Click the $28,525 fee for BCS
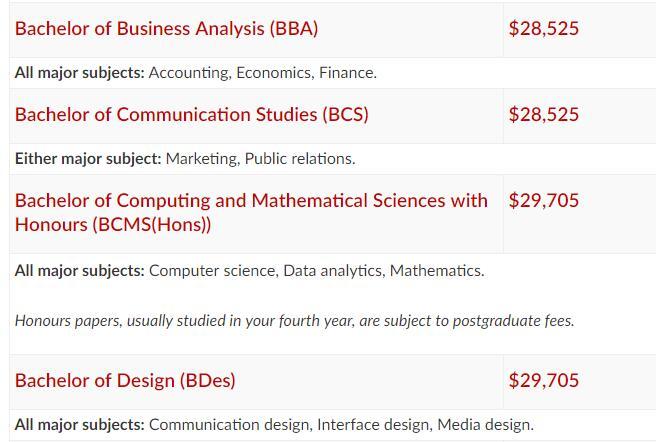 (x=543, y=114)
